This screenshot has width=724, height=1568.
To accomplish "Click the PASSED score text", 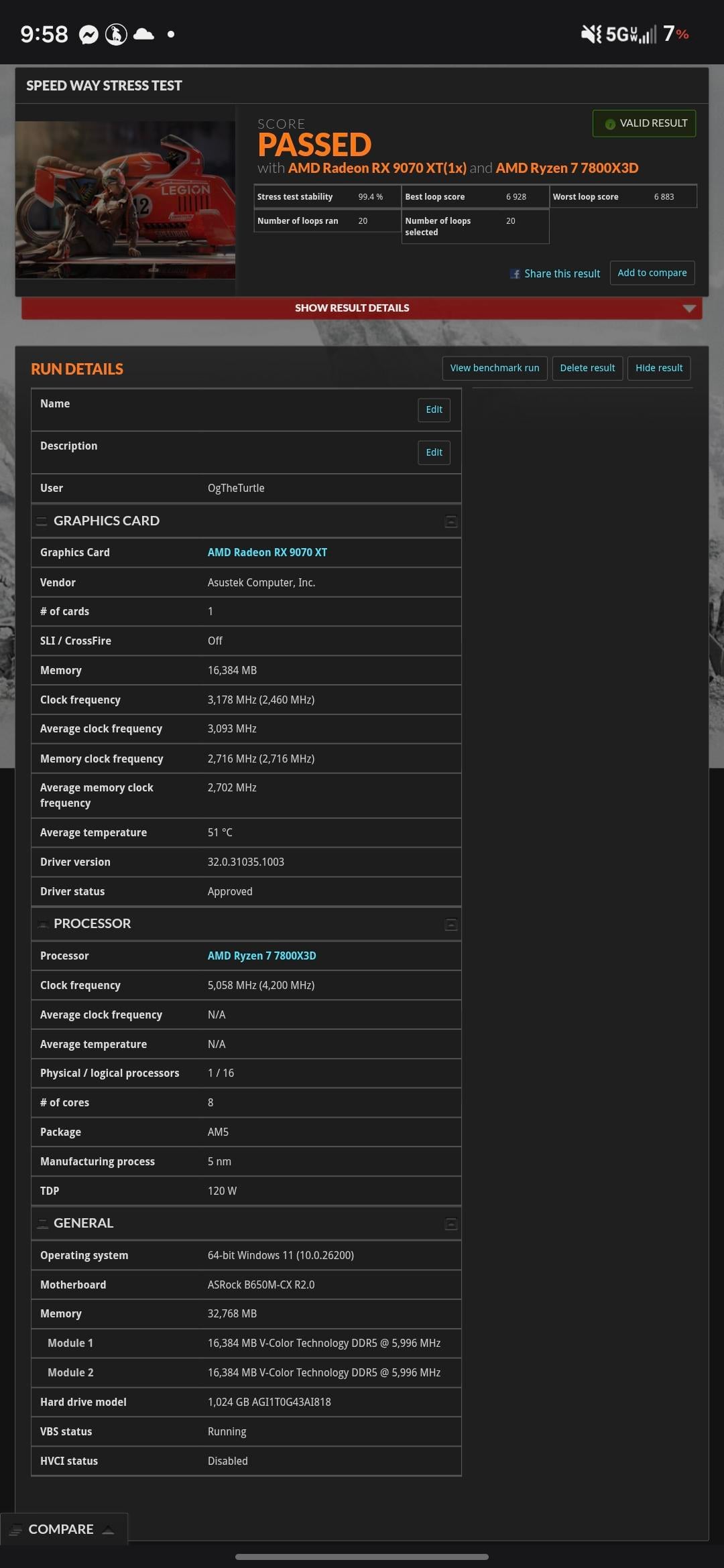I will (314, 145).
